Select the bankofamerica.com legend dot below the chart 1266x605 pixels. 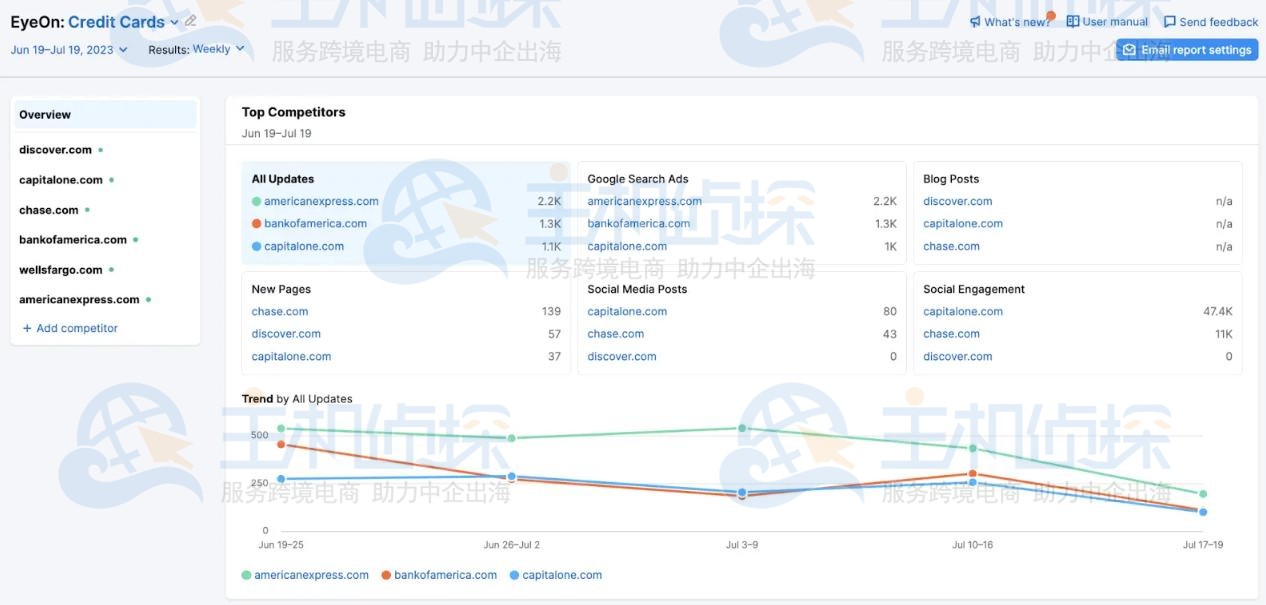(x=385, y=574)
